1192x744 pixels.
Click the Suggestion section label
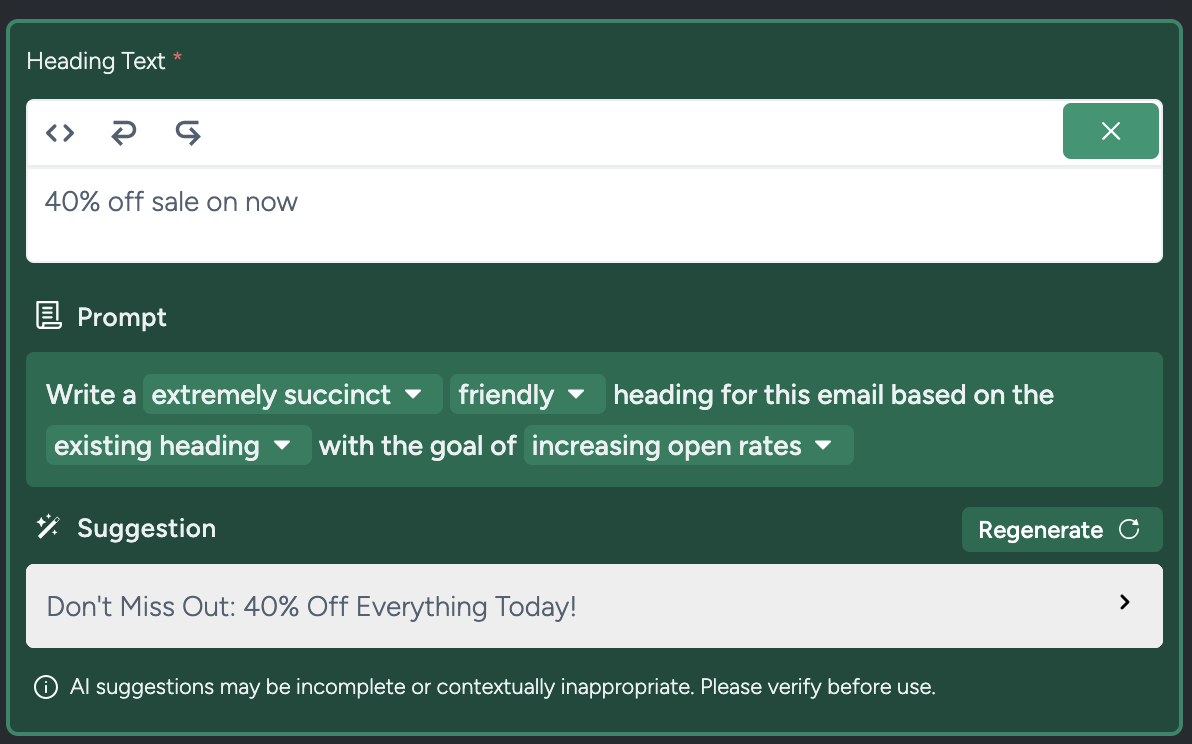pyautogui.click(x=146, y=528)
